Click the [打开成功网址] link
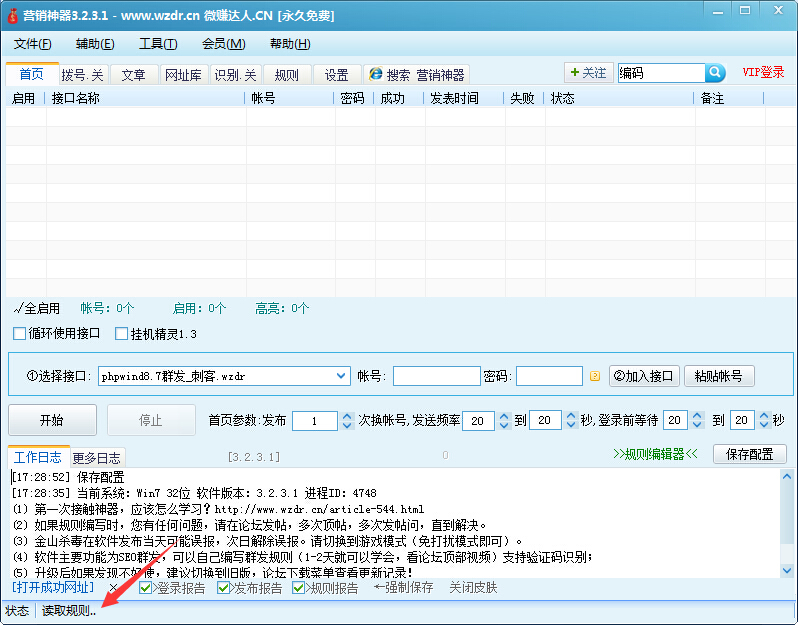Screen dimensions: 798x625 click(x=53, y=587)
